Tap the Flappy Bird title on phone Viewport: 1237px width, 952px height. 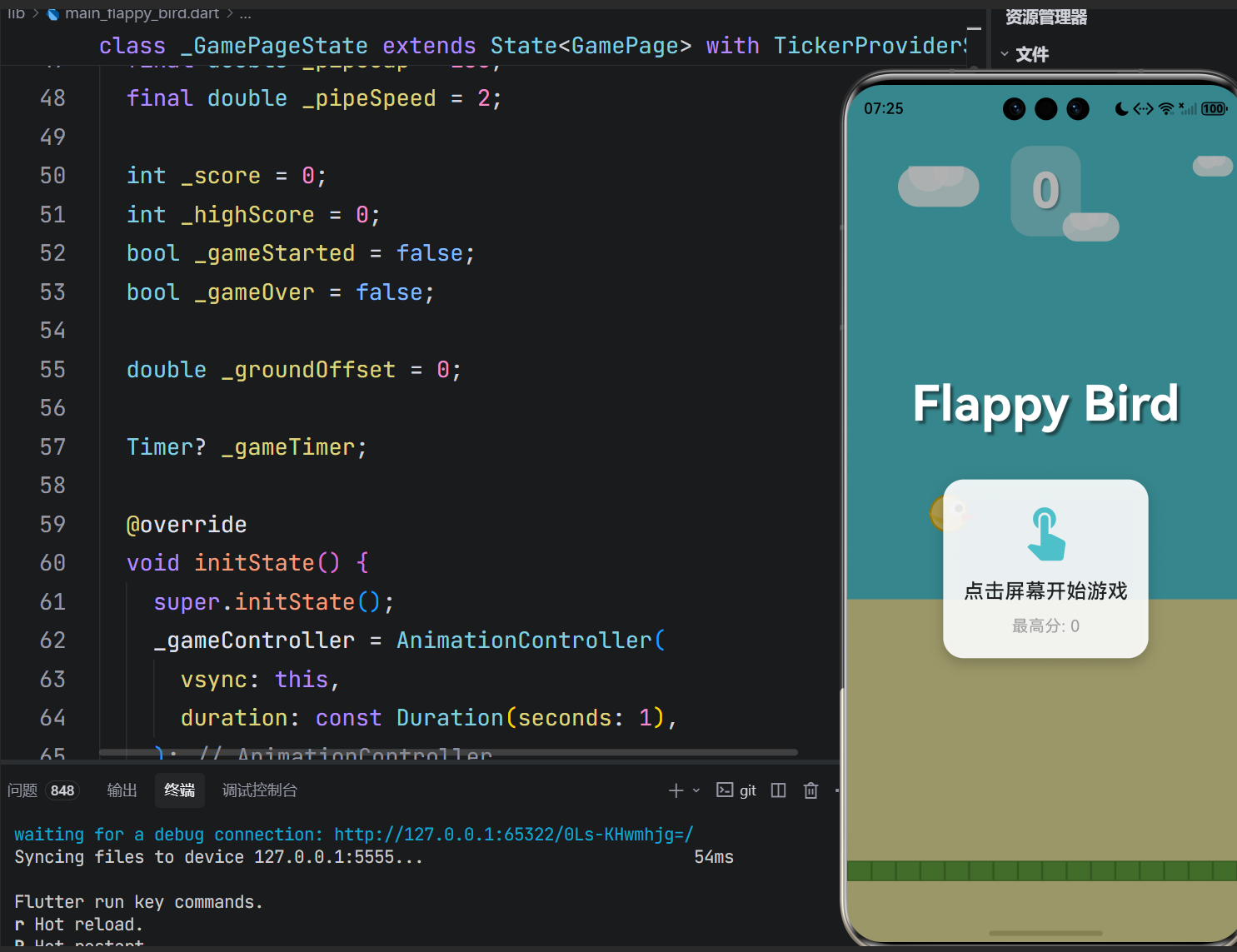pyautogui.click(x=1046, y=405)
